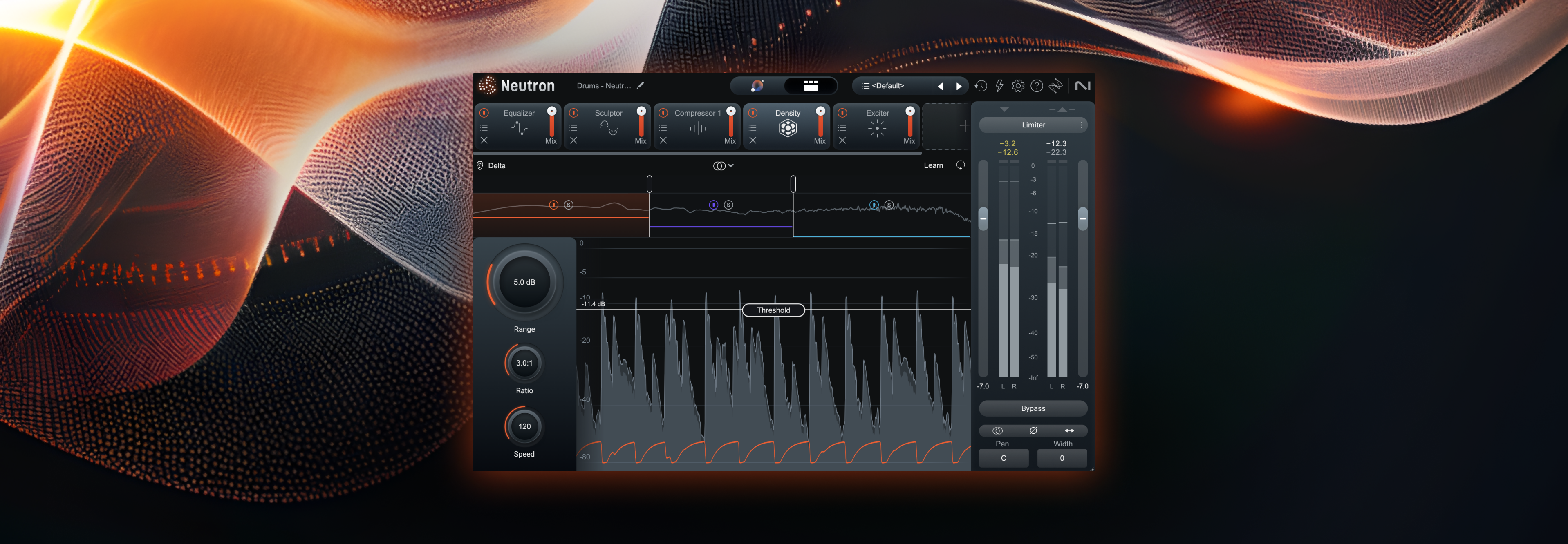Image resolution: width=1568 pixels, height=544 pixels.
Task: Click the Threshold line handle
Action: [774, 310]
